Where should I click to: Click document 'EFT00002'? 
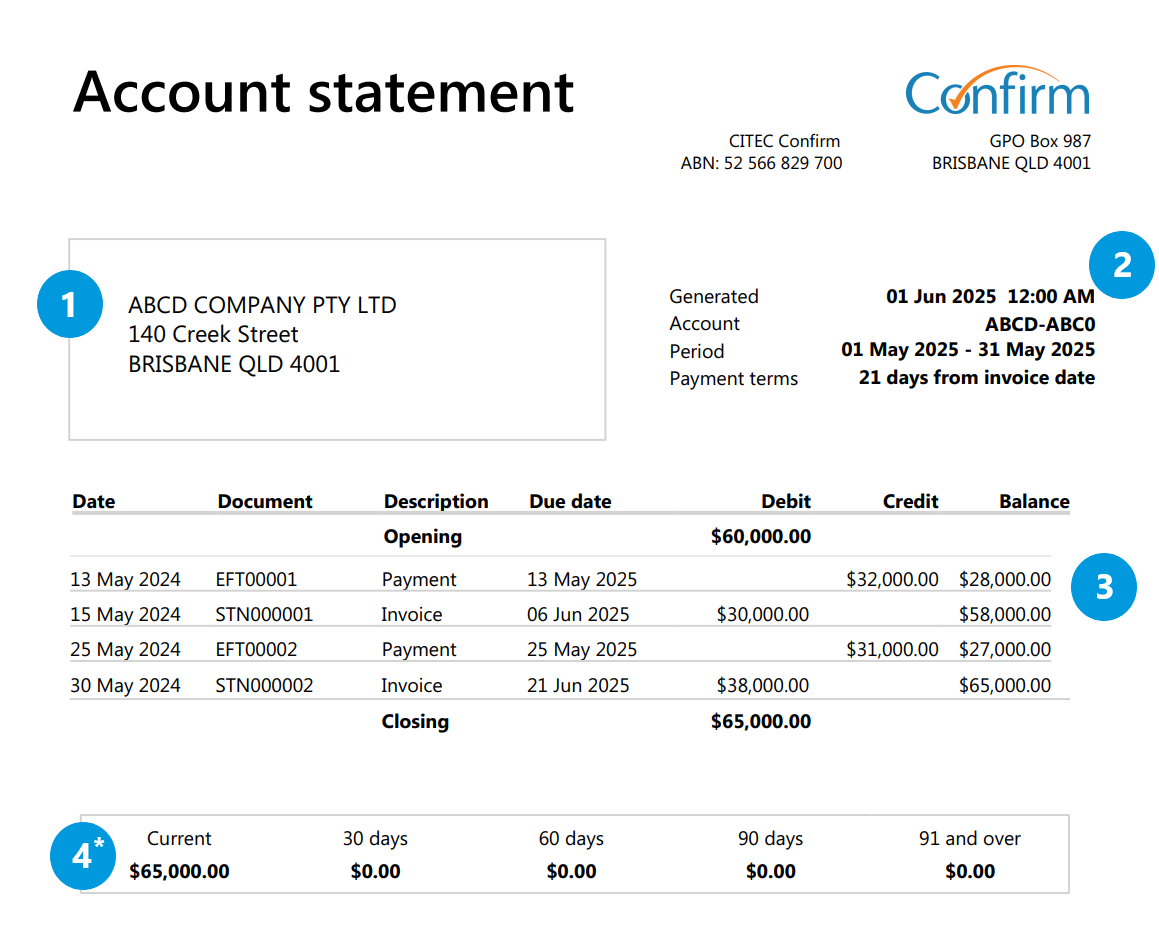[256, 650]
